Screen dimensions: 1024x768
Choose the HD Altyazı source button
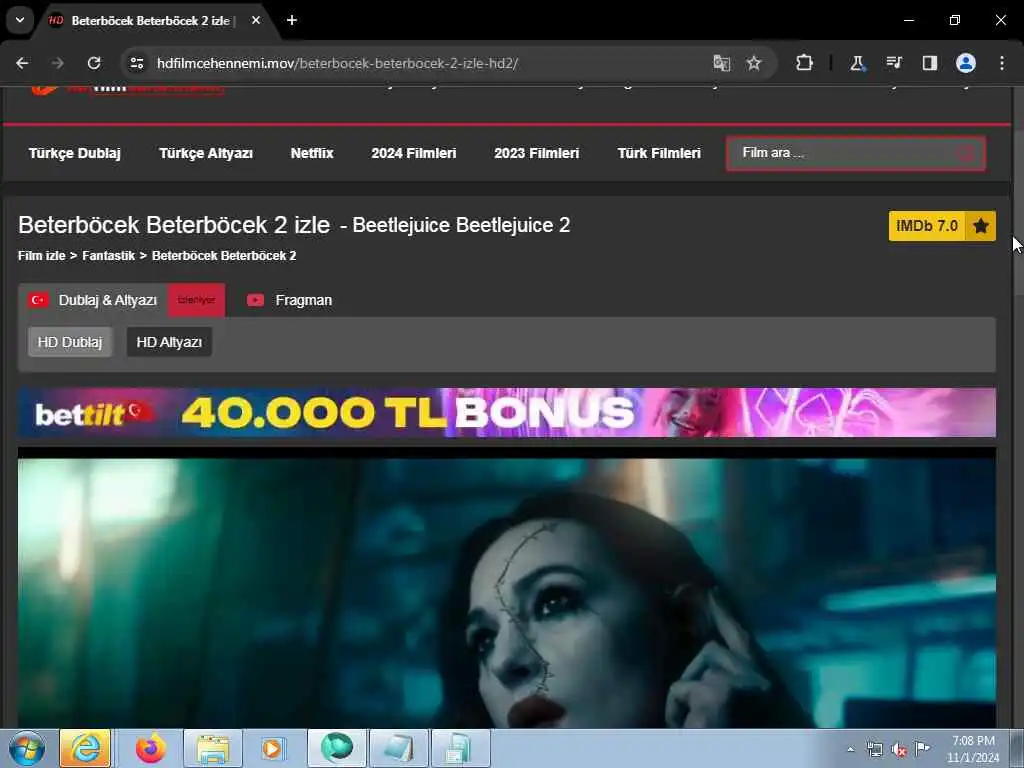pyautogui.click(x=169, y=342)
